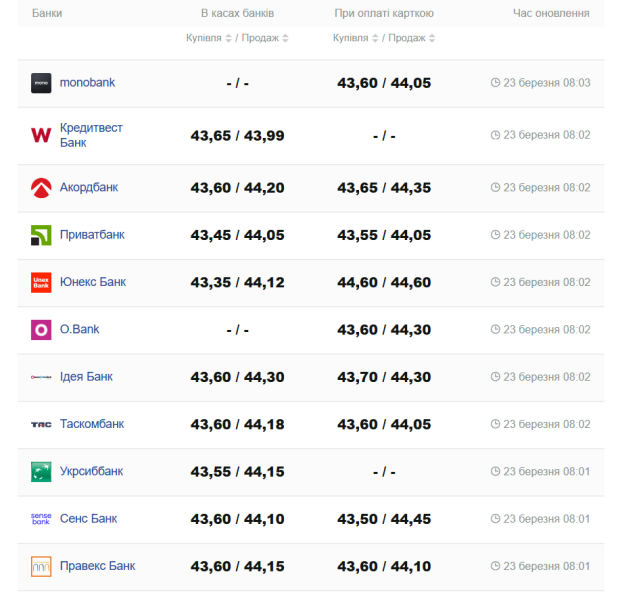This screenshot has width=620, height=597.
Task: Click the Час оновлення column header
Action: coord(551,13)
